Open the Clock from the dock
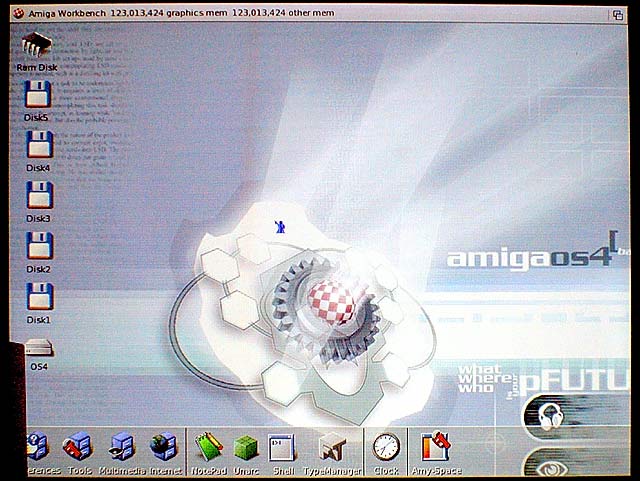 (x=386, y=446)
